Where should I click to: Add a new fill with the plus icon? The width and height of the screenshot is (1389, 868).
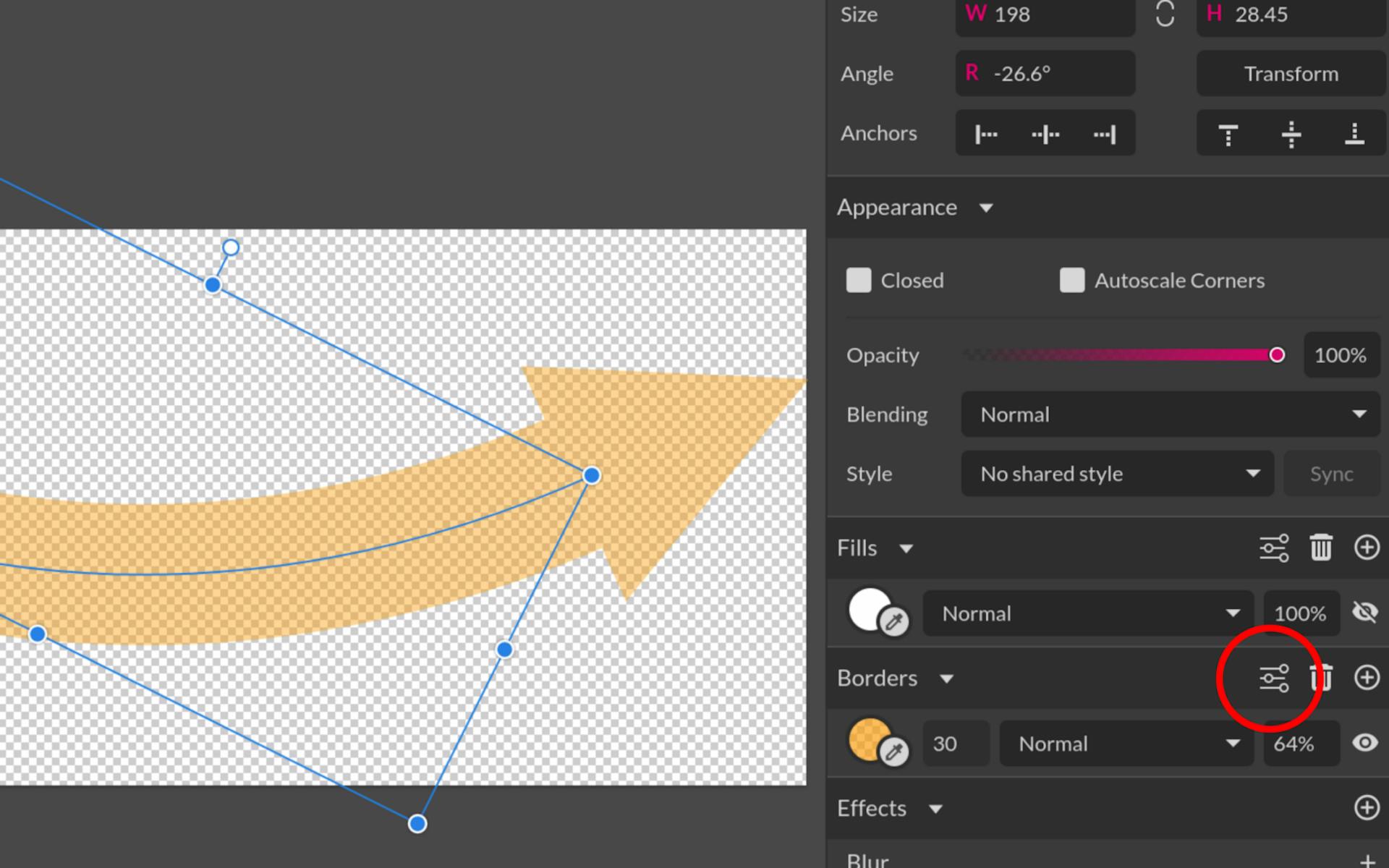1367,548
